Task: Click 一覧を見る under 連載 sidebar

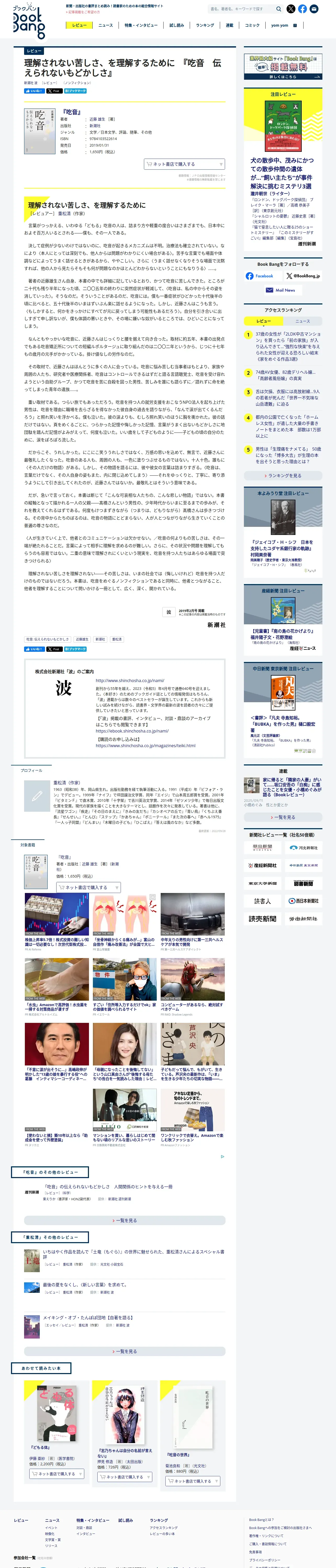Action: coord(283,817)
